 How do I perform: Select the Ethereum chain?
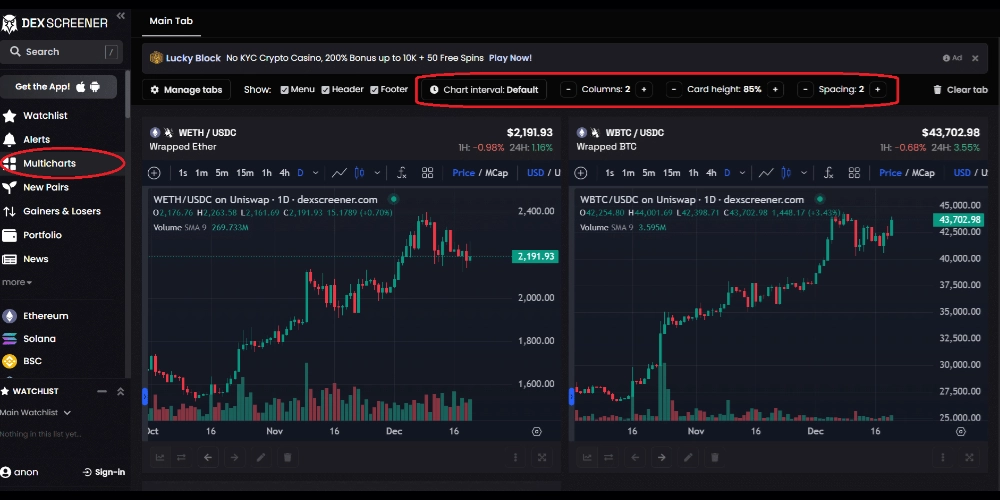(36, 316)
